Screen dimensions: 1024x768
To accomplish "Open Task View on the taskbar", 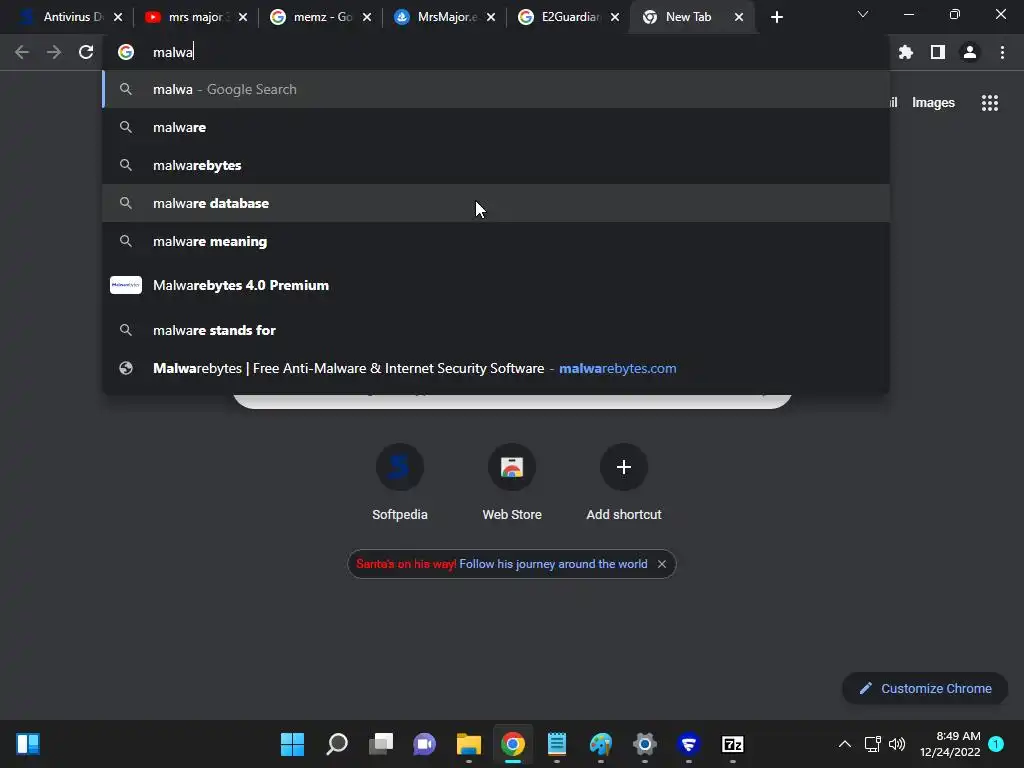I will [381, 744].
